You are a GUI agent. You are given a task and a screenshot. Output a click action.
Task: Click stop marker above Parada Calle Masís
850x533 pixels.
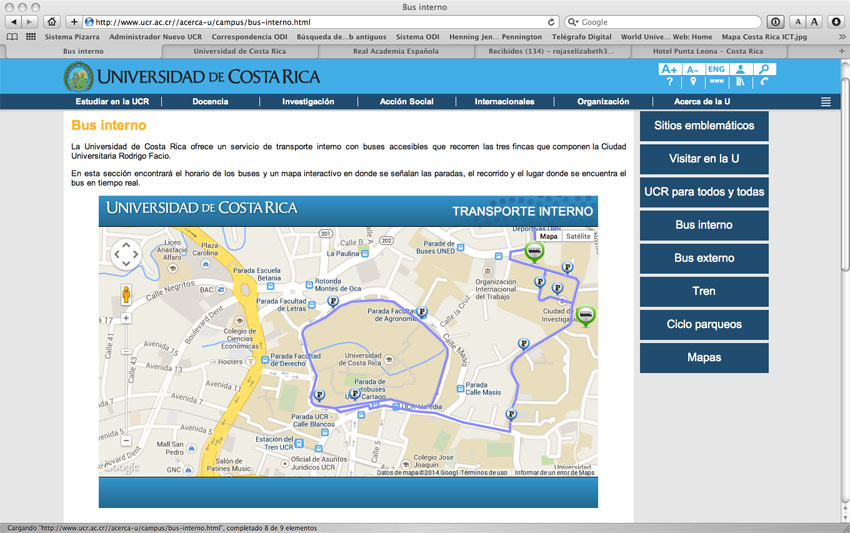click(523, 344)
